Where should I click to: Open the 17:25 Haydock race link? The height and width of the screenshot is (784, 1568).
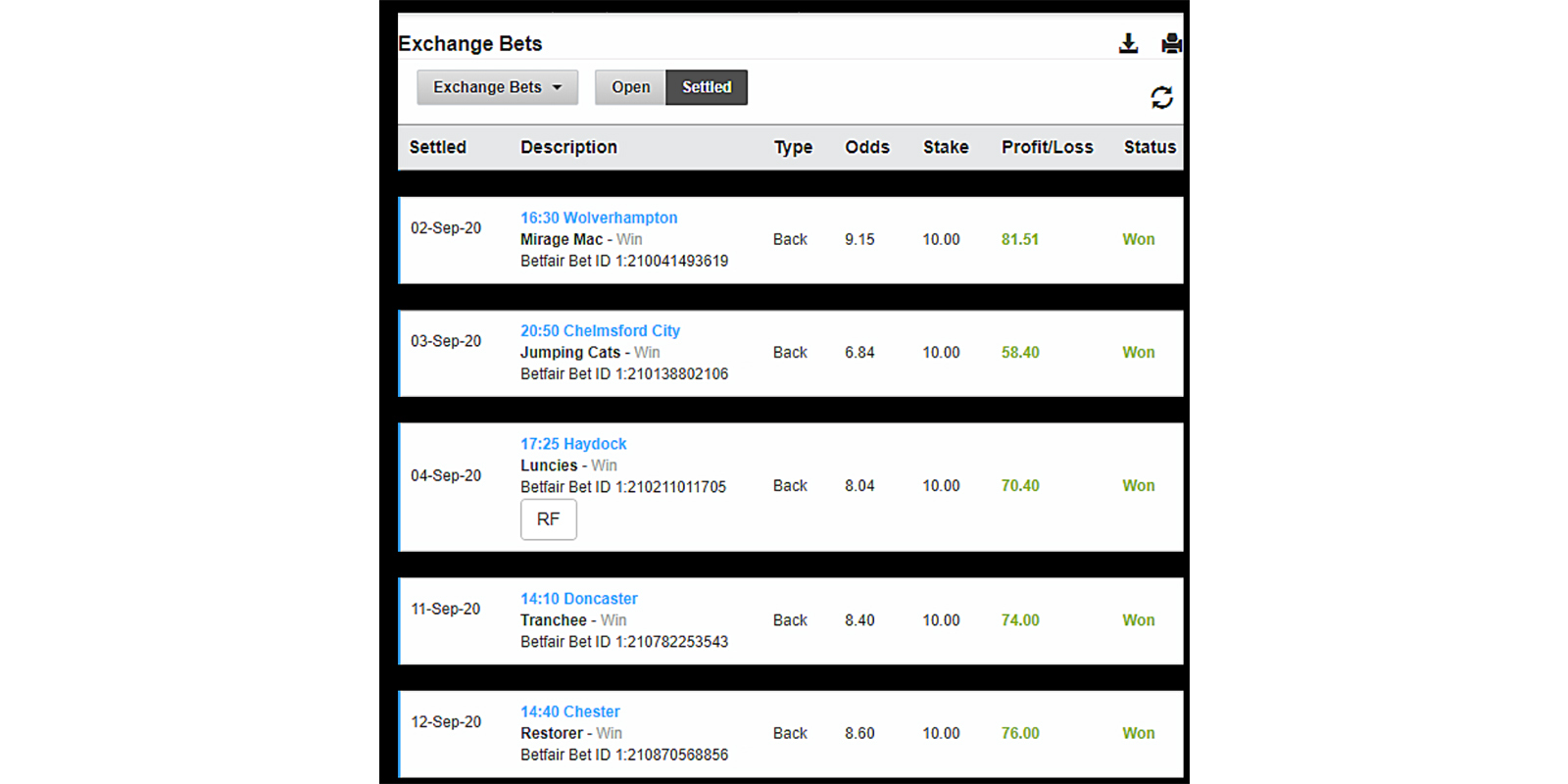(x=573, y=444)
